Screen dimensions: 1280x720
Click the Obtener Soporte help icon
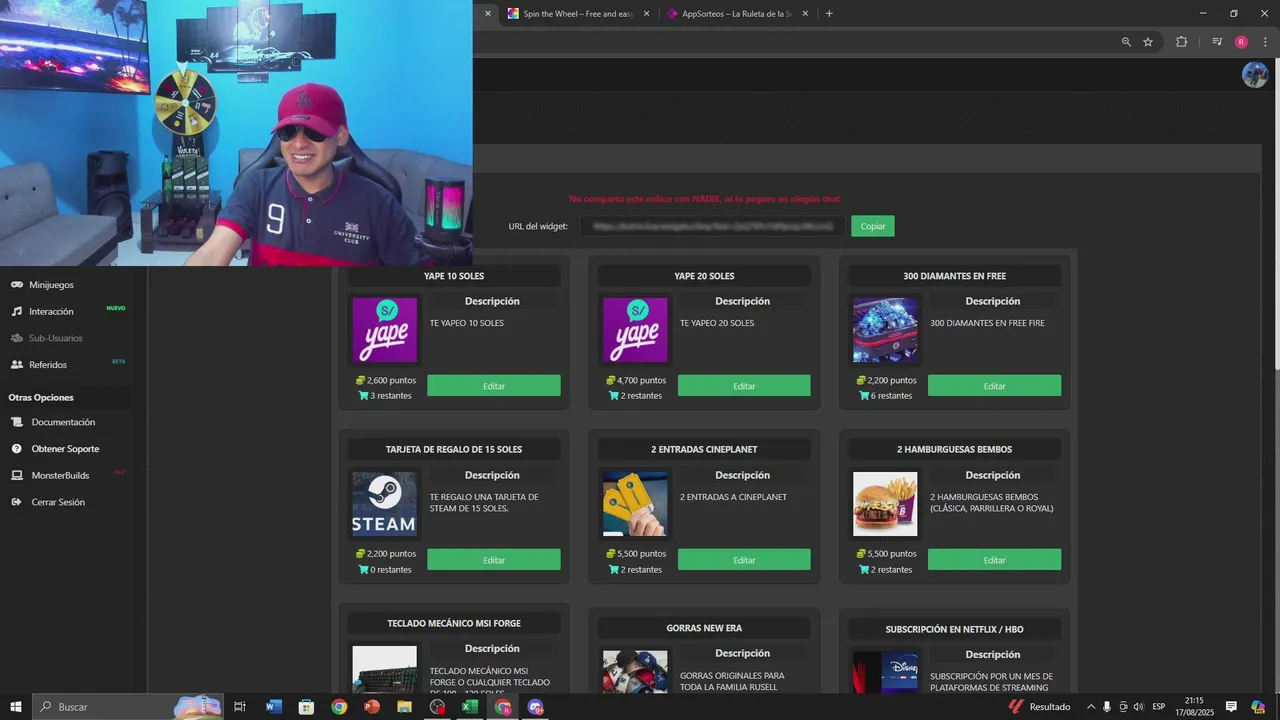click(x=17, y=449)
